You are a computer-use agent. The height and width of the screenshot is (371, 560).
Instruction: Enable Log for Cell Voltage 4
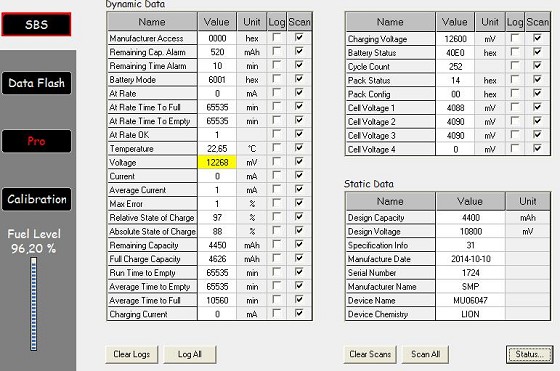pyautogui.click(x=514, y=148)
